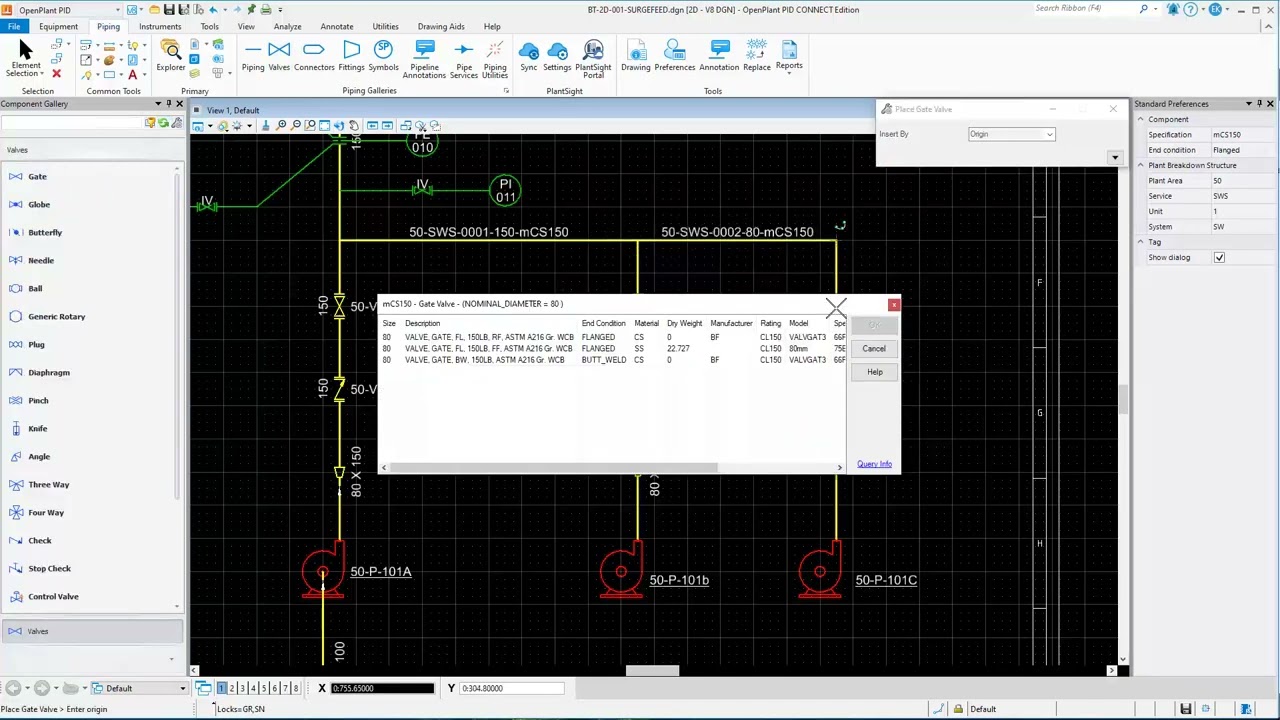Open Piping Utilities tool

[495, 59]
